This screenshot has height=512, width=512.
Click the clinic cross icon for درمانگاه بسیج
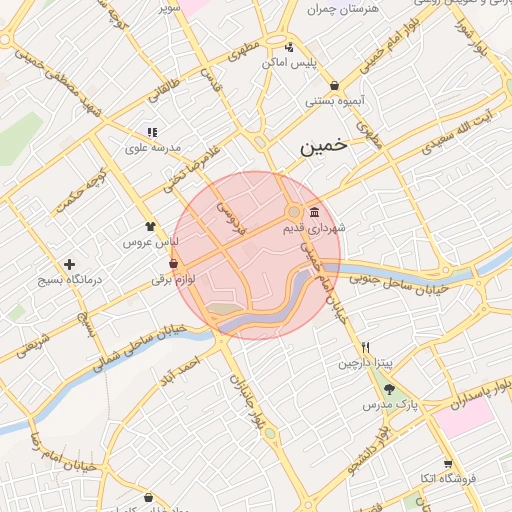coord(69,264)
